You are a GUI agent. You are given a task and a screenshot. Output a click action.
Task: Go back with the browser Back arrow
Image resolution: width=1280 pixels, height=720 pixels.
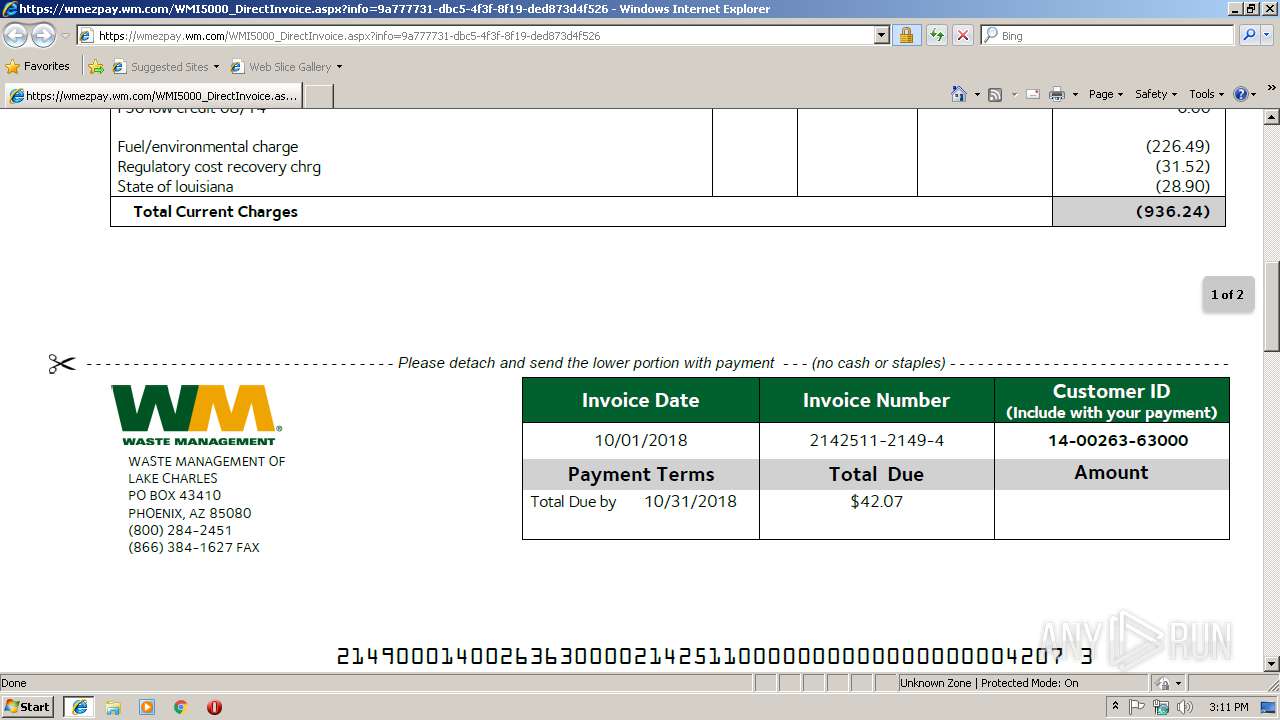click(x=15, y=35)
